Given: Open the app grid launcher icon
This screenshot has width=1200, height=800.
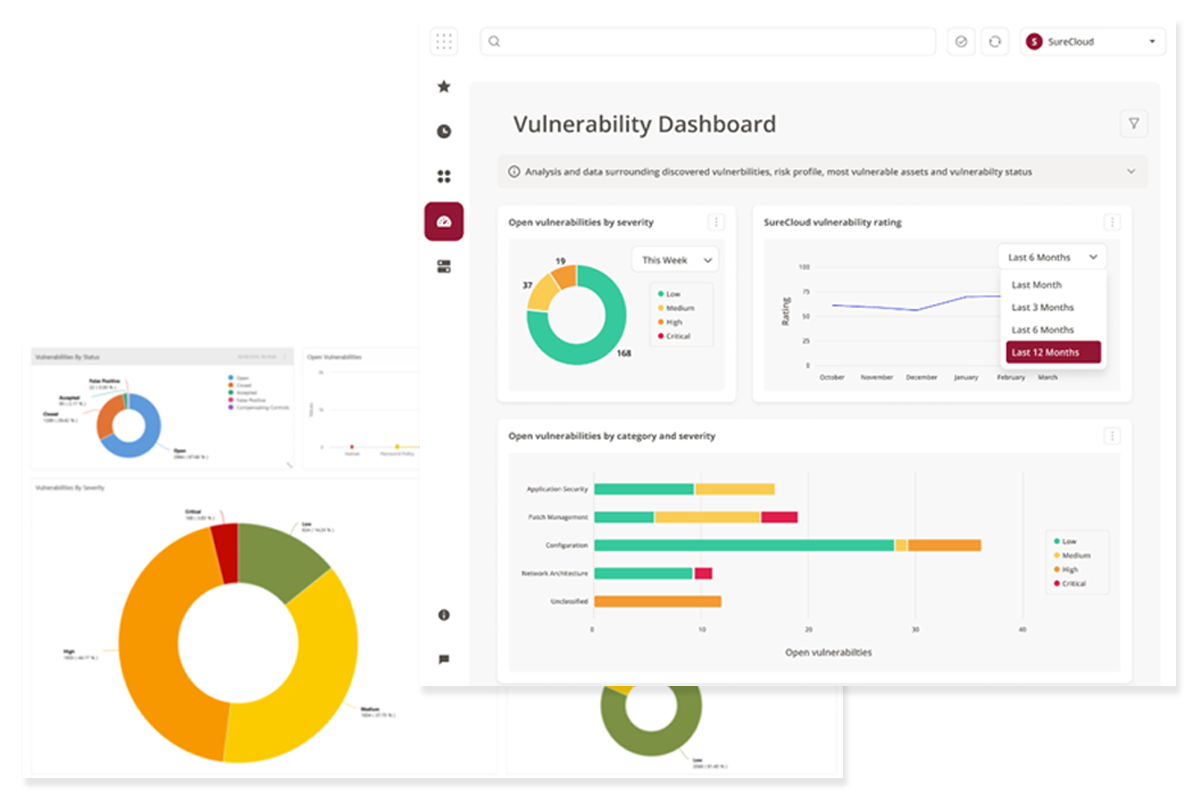Looking at the screenshot, I should [444, 42].
